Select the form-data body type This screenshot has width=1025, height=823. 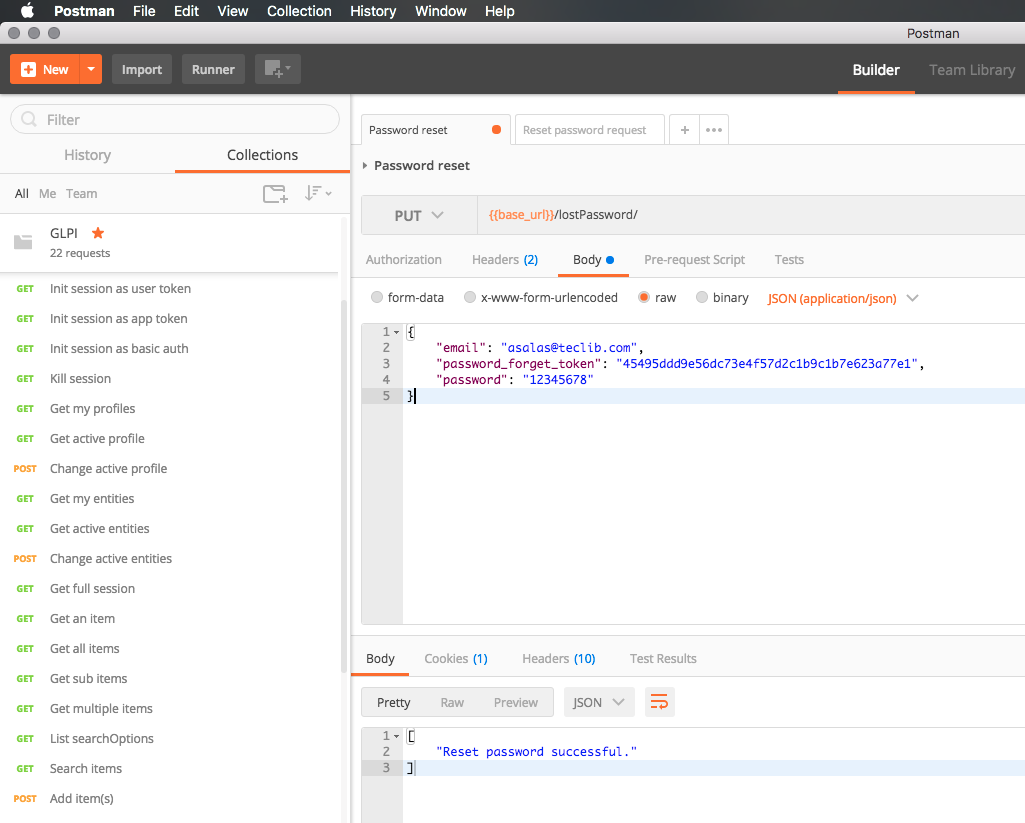click(x=377, y=297)
